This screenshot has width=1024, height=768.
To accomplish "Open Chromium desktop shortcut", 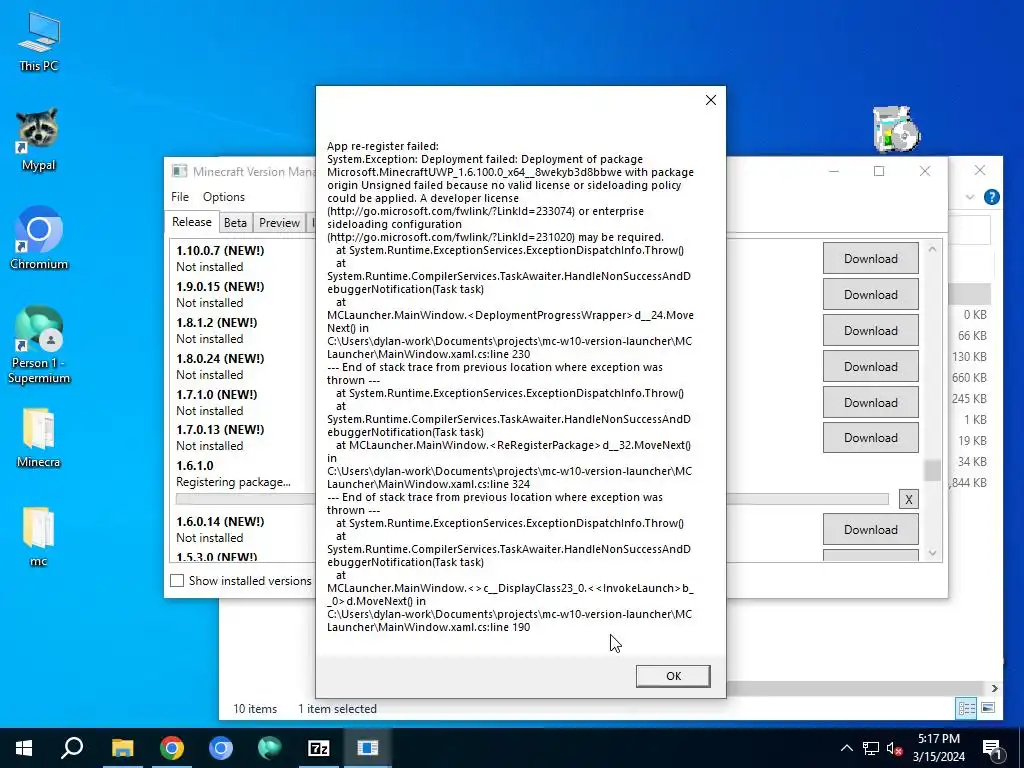I will (39, 238).
